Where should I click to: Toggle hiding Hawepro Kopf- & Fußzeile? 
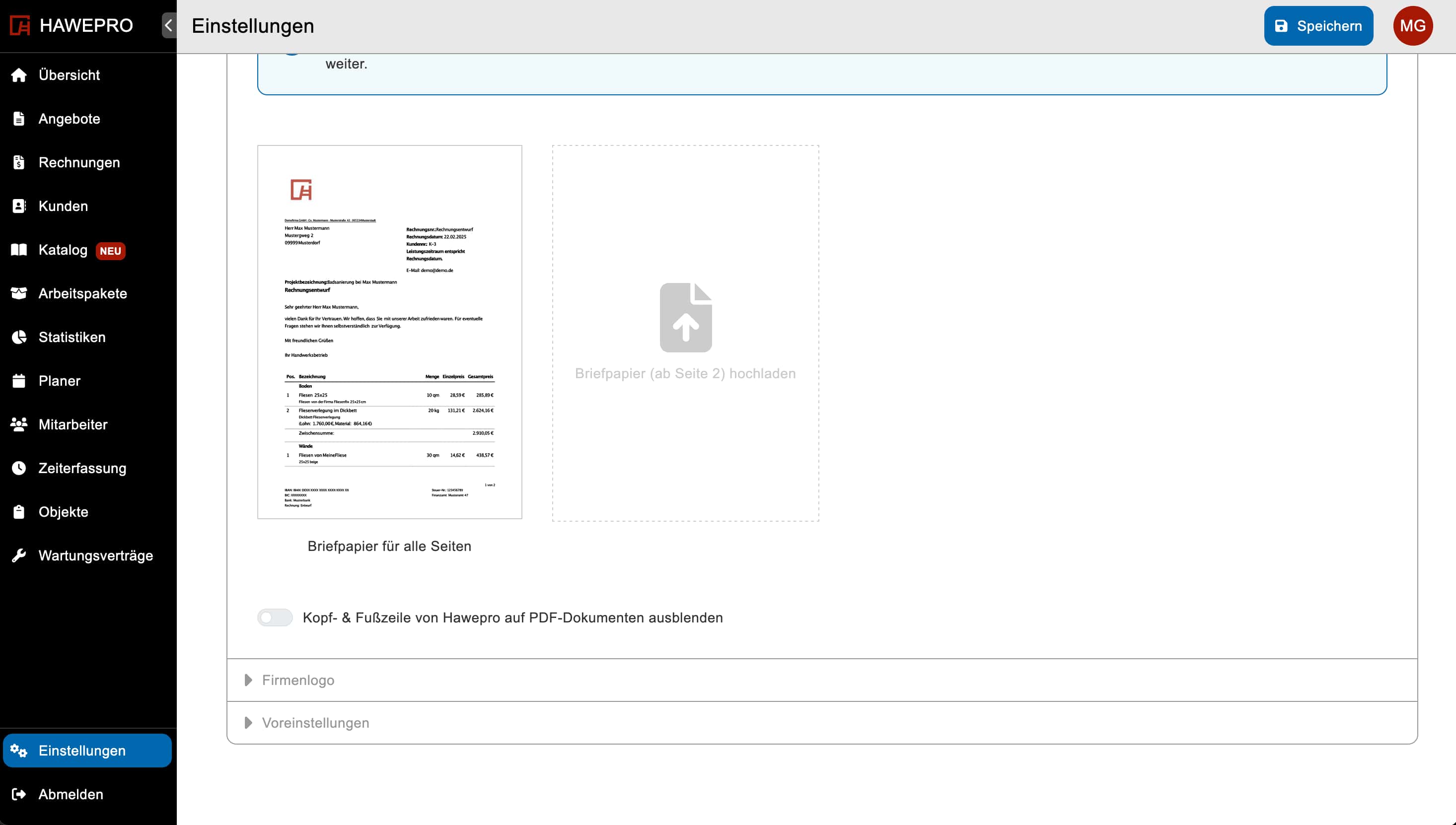pyautogui.click(x=275, y=618)
